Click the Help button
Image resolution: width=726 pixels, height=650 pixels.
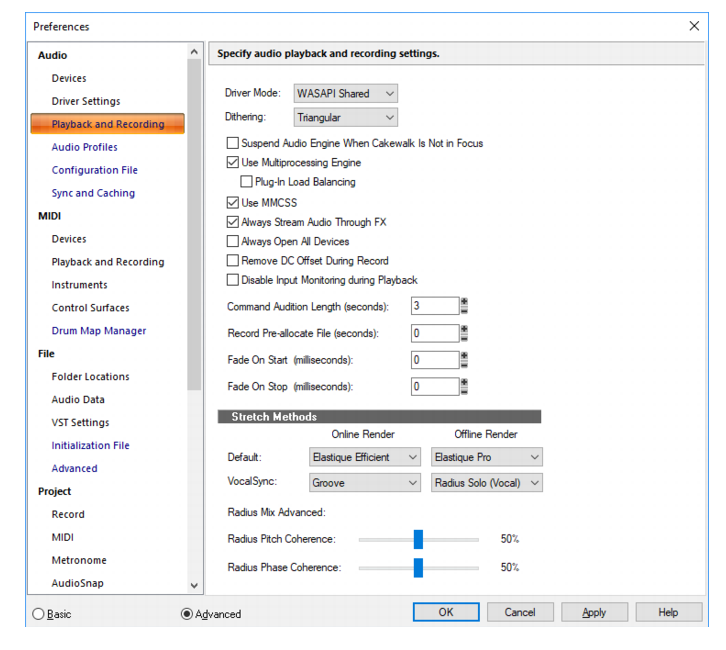(x=668, y=612)
